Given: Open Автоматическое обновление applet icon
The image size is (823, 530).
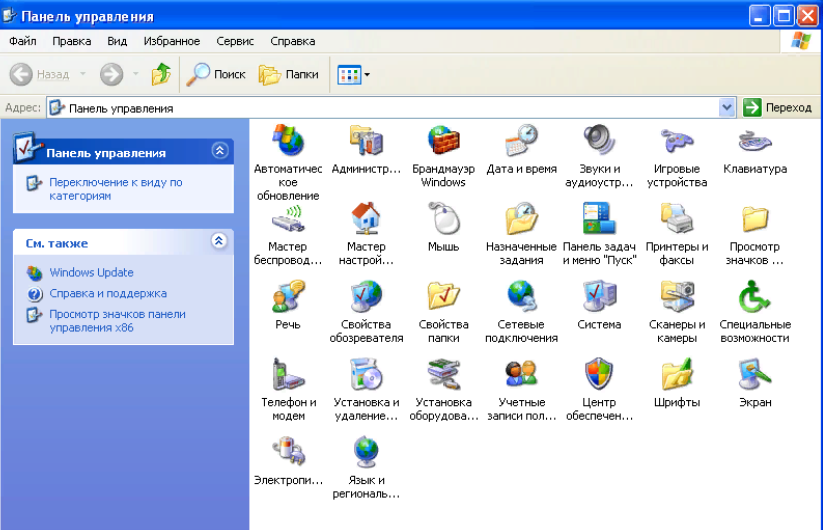Looking at the screenshot, I should [288, 141].
